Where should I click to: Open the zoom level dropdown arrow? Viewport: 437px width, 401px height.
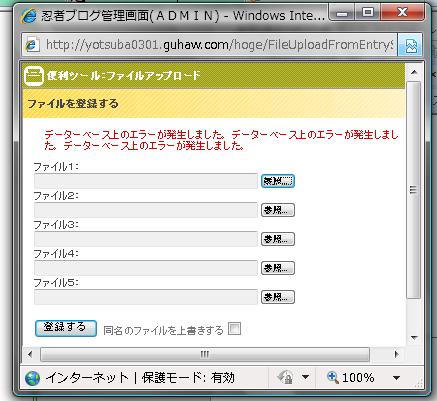(x=396, y=378)
